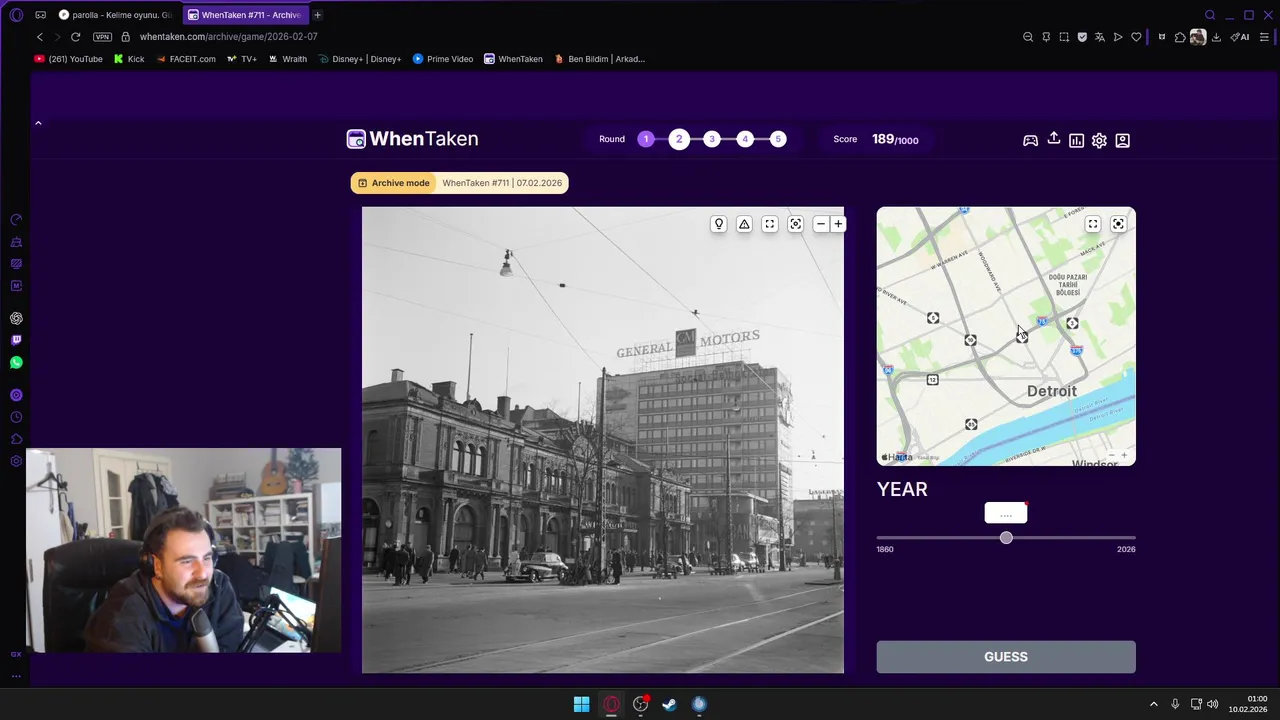Screen dimensions: 1280x720
Task: Recenter the map with the target icon
Action: point(1118,224)
